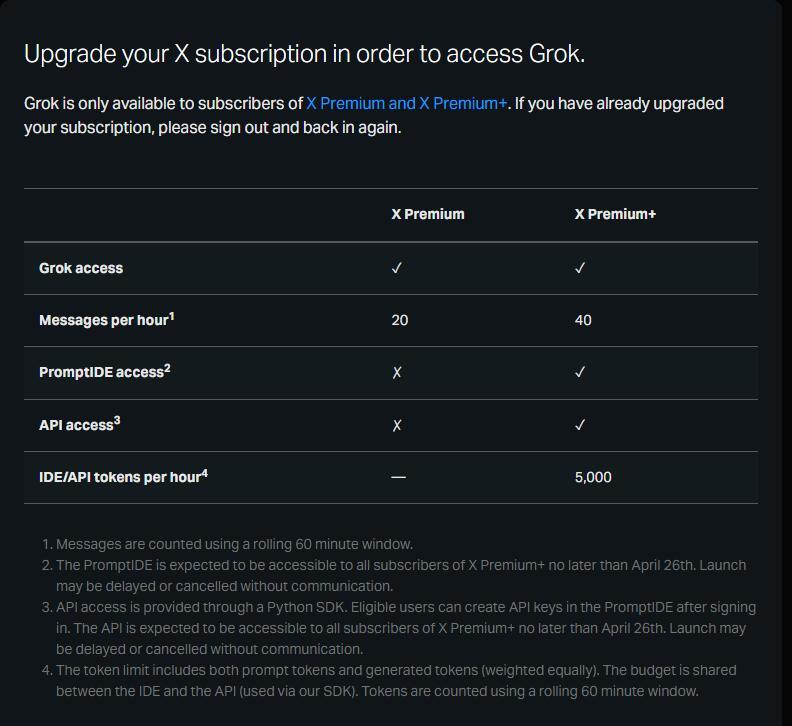Click the Grok access checkmark under X Premium
This screenshot has height=726, width=792.
(x=397, y=268)
